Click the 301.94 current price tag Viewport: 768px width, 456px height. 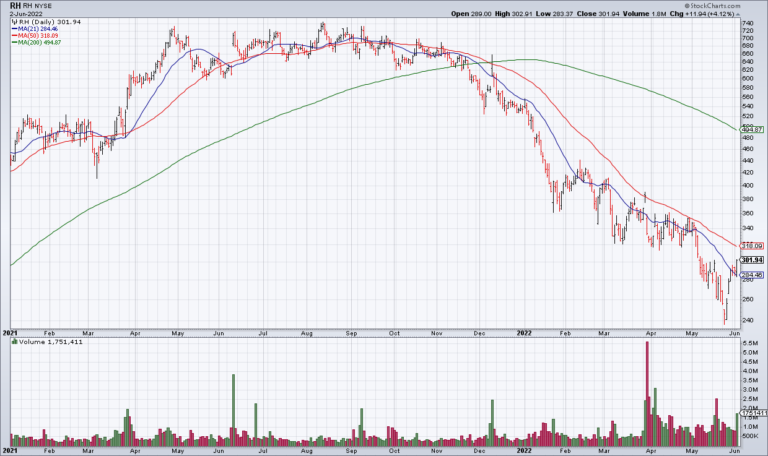[752, 261]
